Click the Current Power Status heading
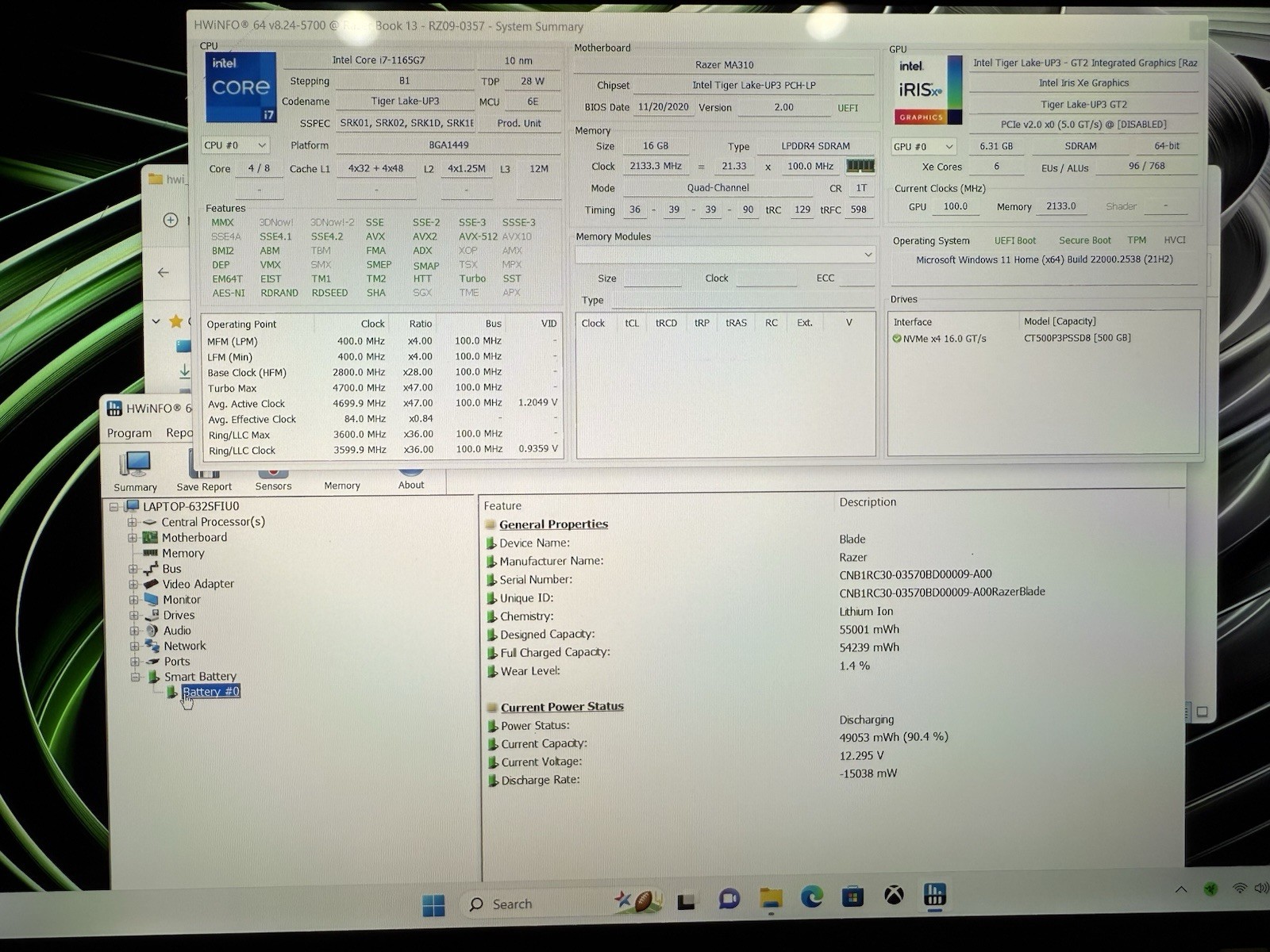 pos(562,707)
